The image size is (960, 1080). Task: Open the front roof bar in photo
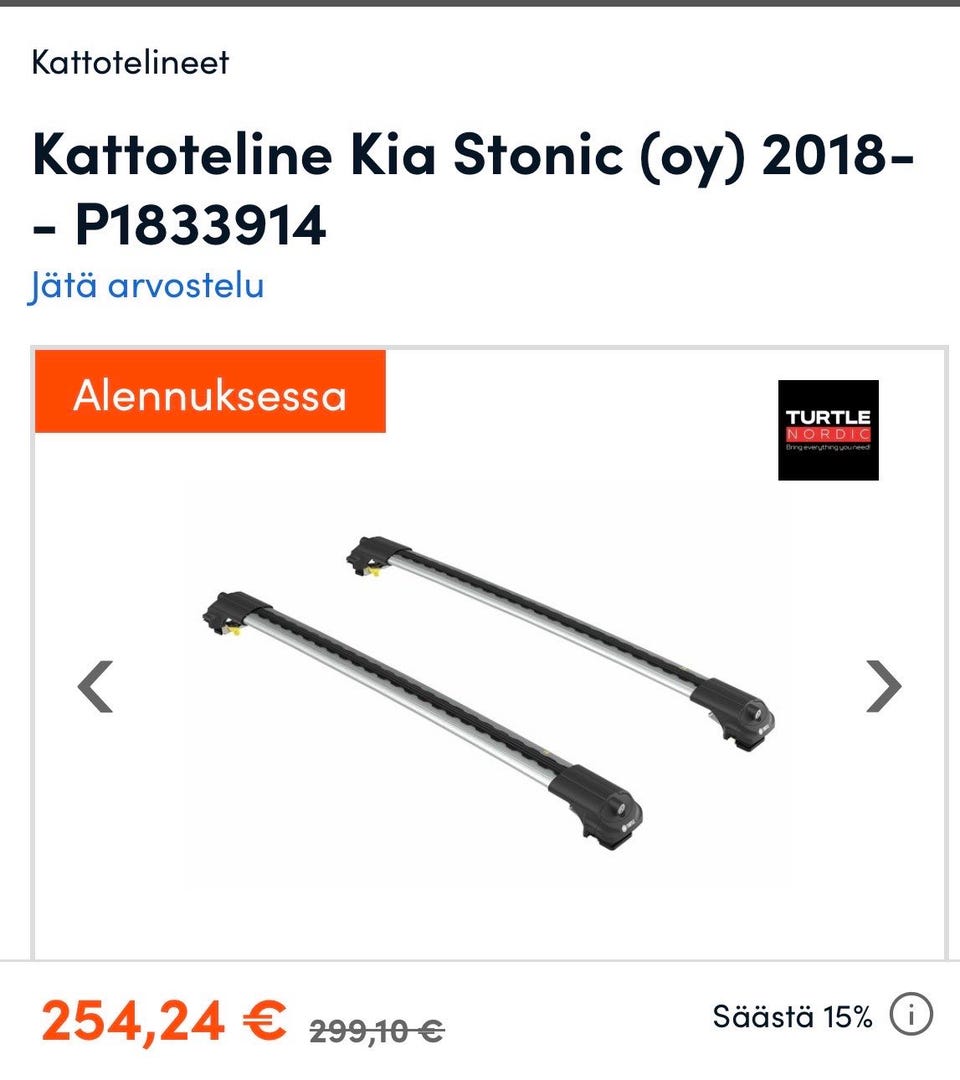tap(422, 720)
